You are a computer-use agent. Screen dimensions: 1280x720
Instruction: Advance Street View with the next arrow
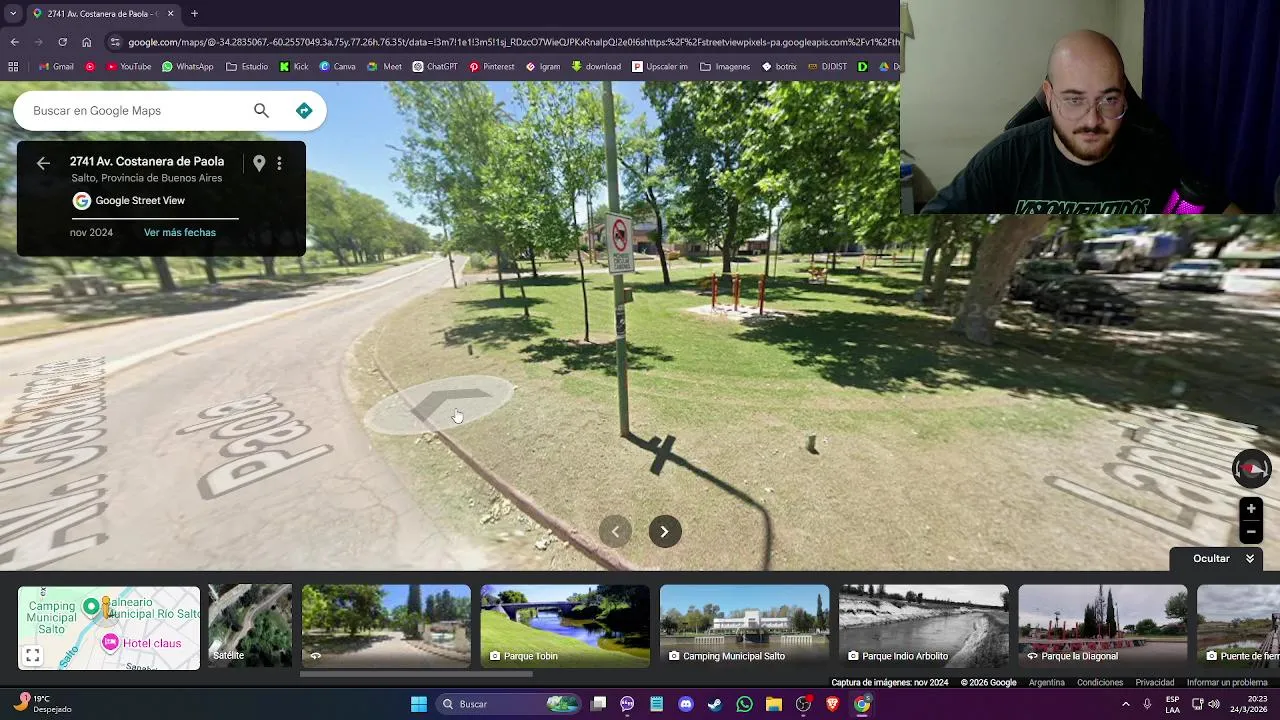(x=664, y=532)
